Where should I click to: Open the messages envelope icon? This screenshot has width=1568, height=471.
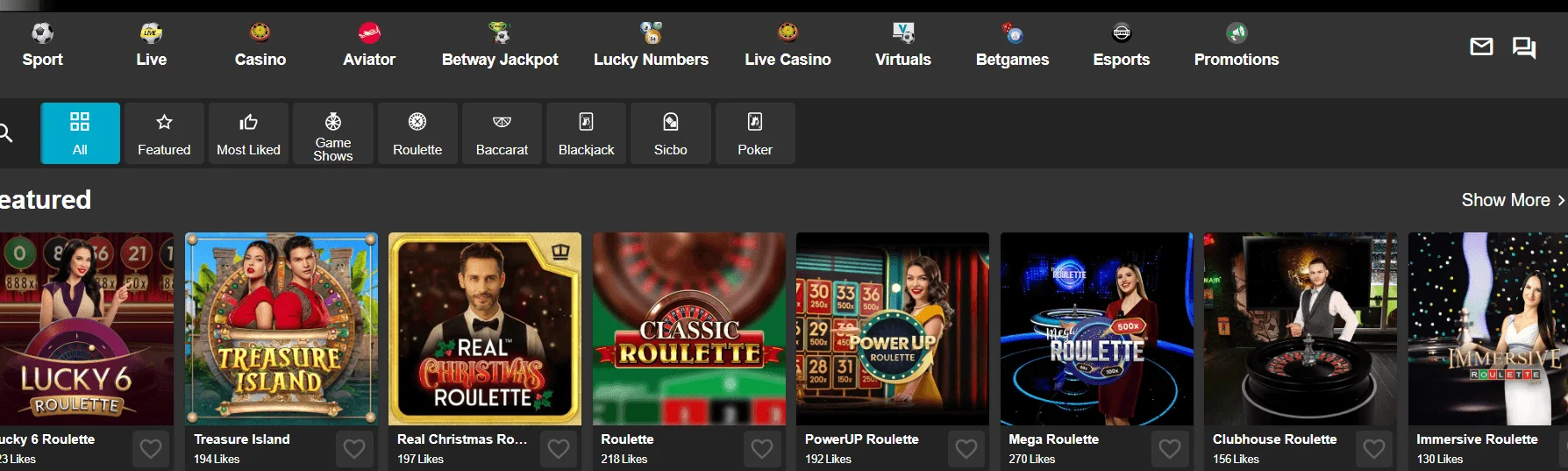tap(1481, 46)
